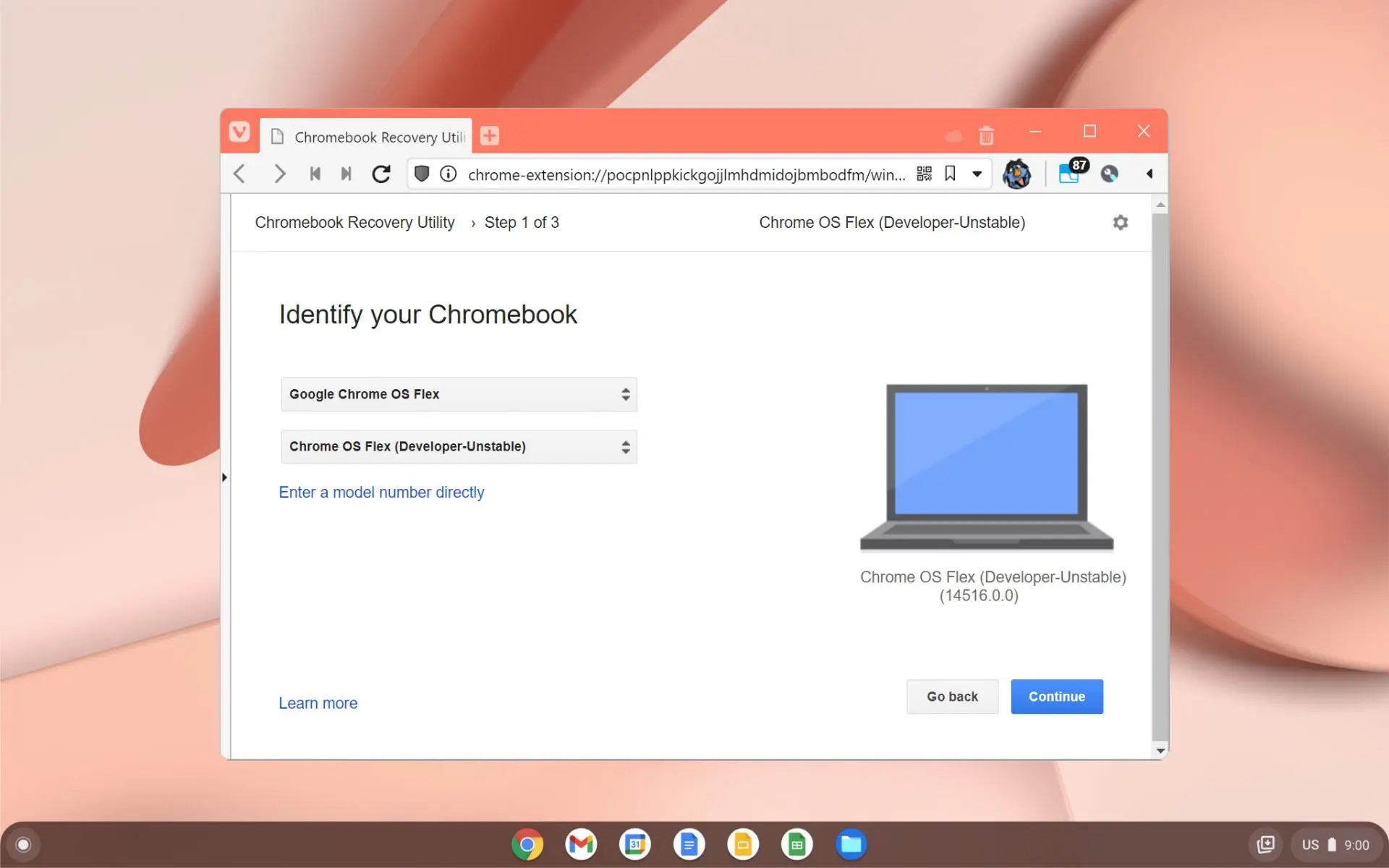Launch Google Chrome from the shelf
This screenshot has width=1389, height=868.
click(x=527, y=844)
